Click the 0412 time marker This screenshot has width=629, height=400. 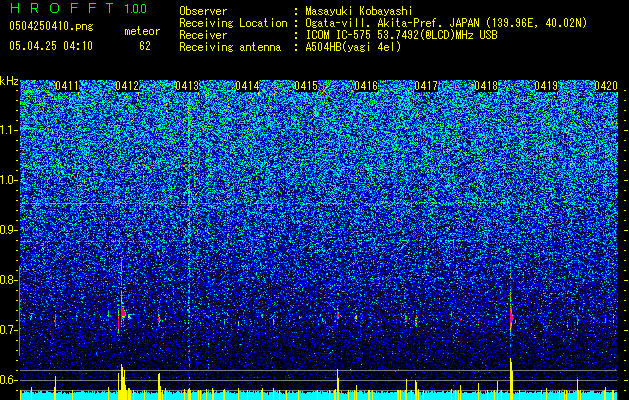[x=127, y=86]
